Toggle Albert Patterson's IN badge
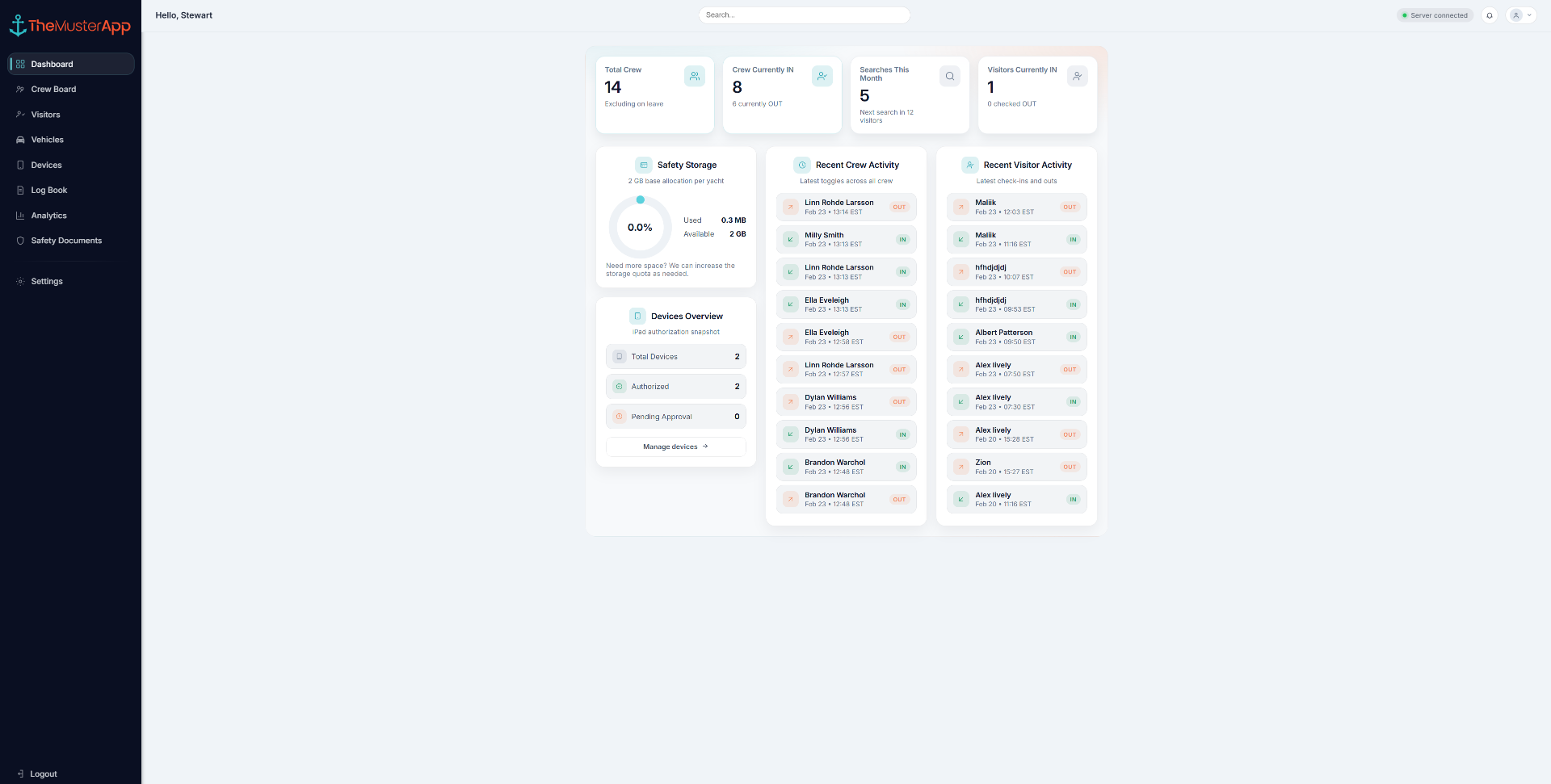1551x784 pixels. [x=1073, y=337]
